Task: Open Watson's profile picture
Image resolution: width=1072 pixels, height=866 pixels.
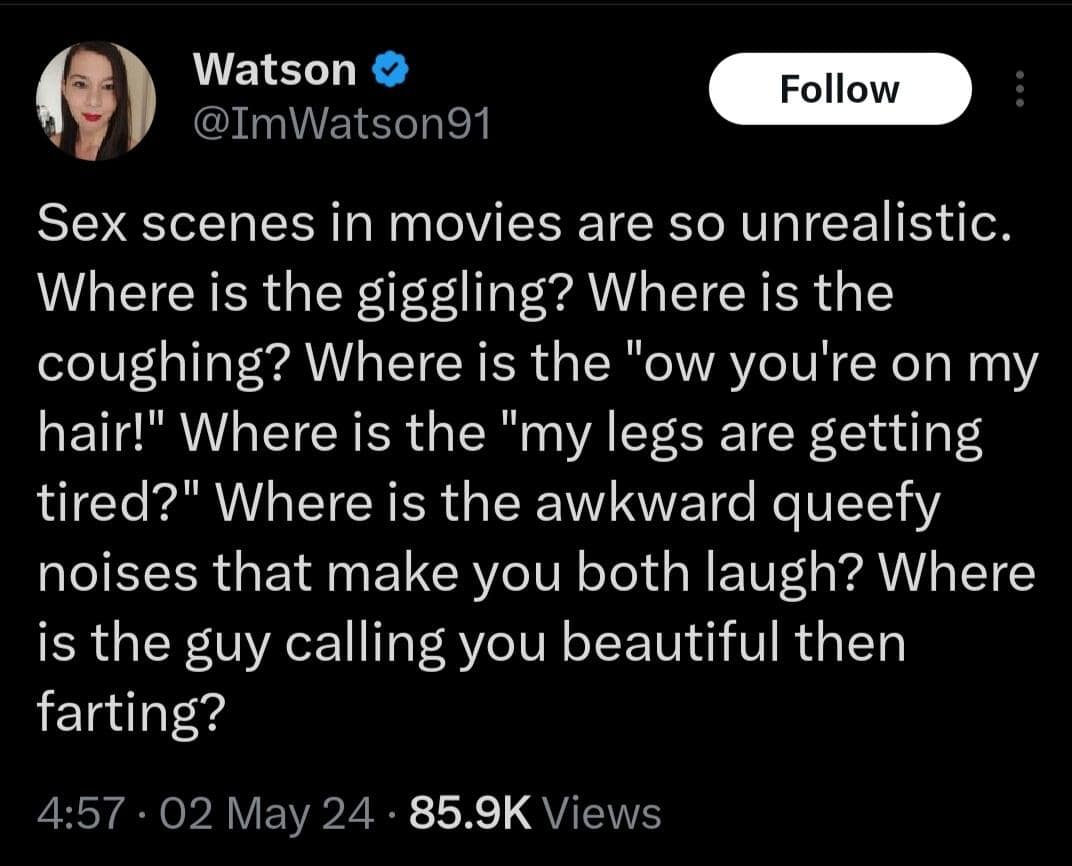Action: pos(95,101)
